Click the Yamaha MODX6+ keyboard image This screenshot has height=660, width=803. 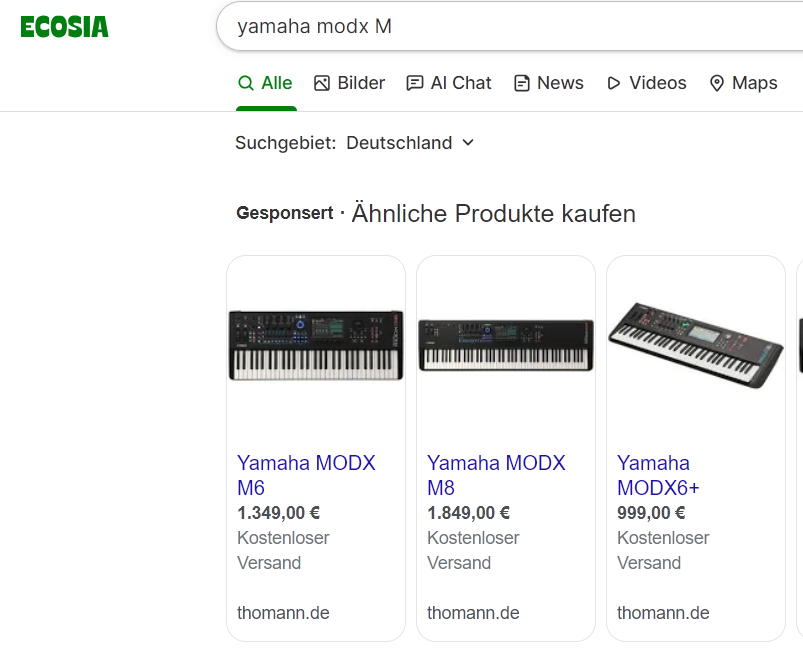click(x=696, y=343)
